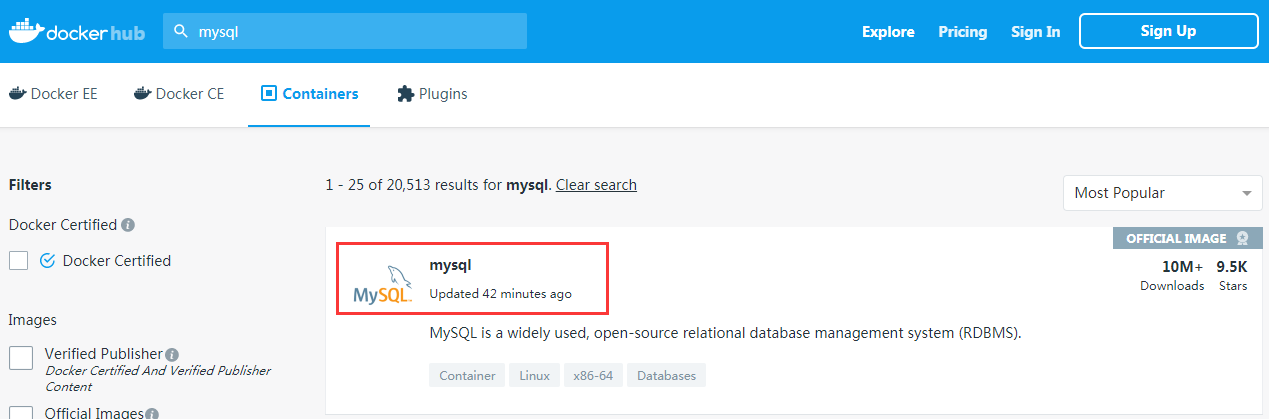This screenshot has width=1269, height=419.
Task: Check the Verified Publisher filter
Action: 20,358
